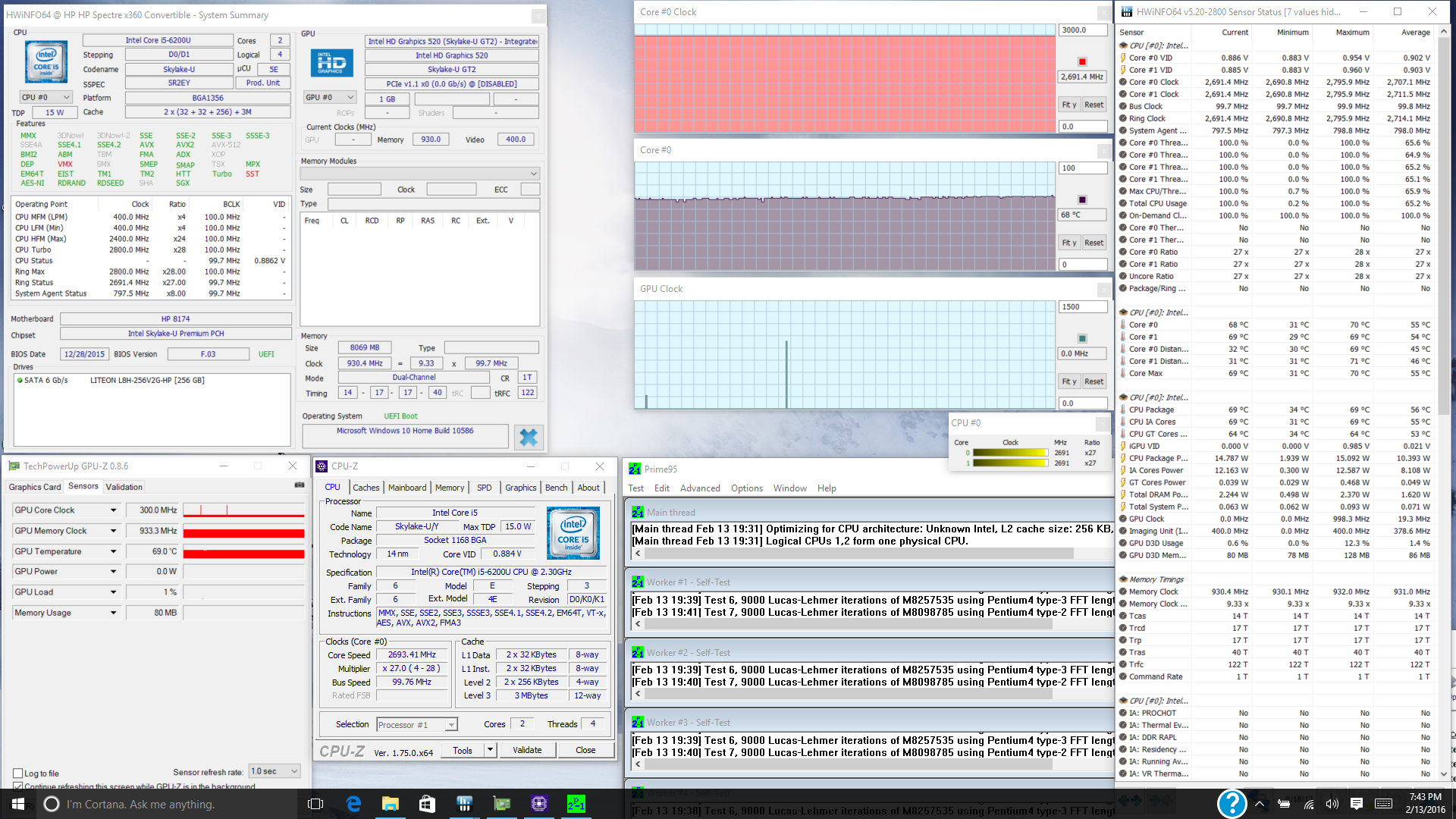Click the blue X close icon in HWiNFO summary
Image resolution: width=1456 pixels, height=819 pixels.
point(529,437)
